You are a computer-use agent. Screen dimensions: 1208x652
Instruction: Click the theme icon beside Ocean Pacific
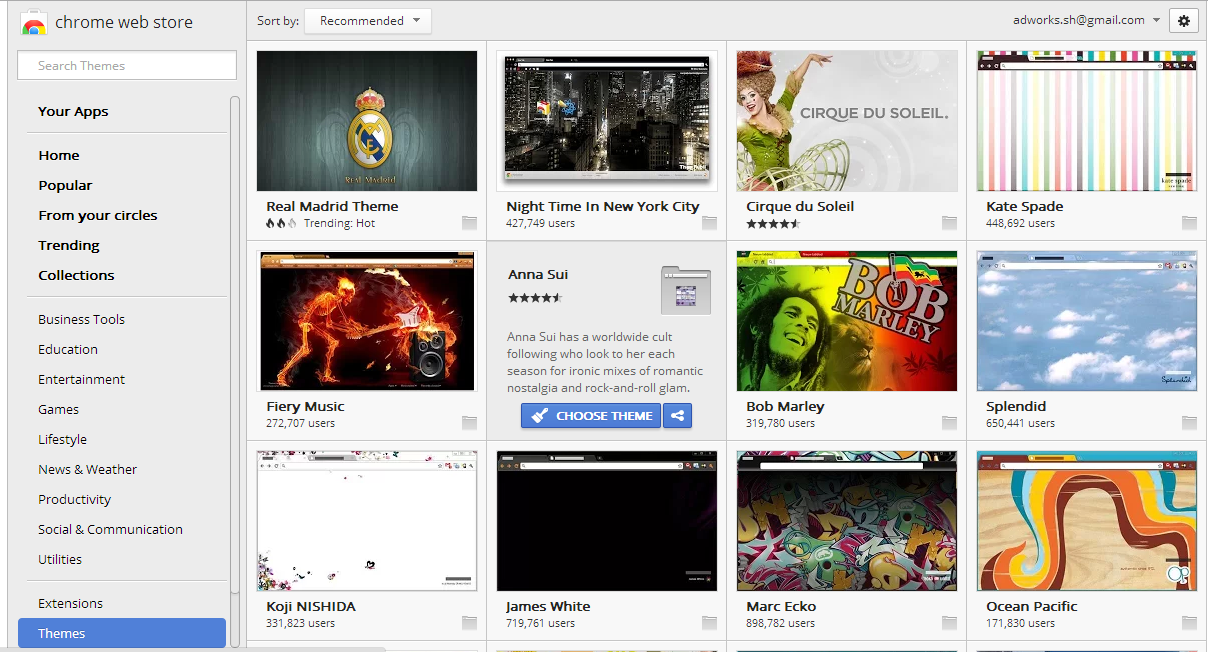(1190, 623)
